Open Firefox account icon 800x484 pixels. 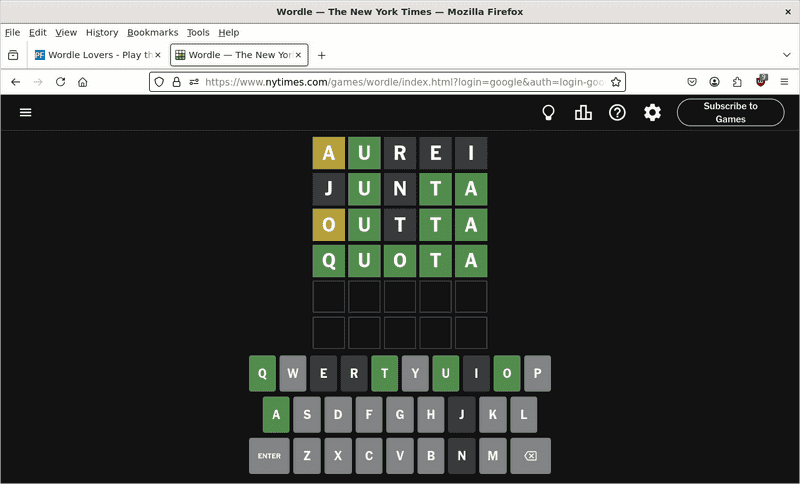tap(714, 82)
